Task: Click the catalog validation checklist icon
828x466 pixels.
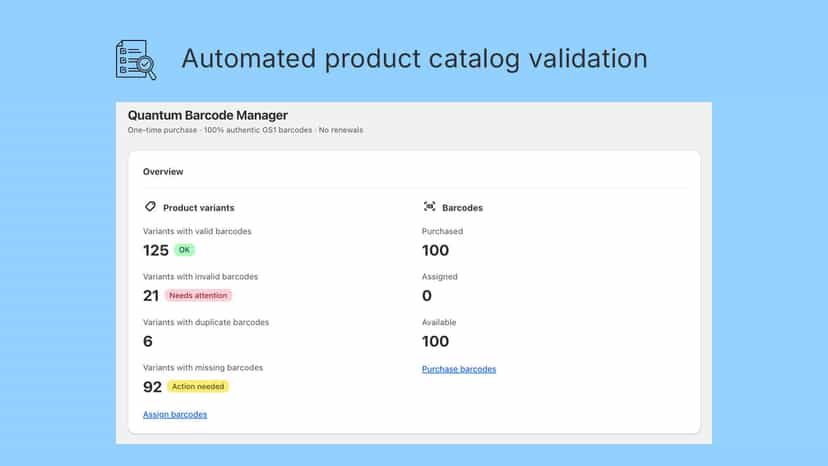Action: click(x=136, y=60)
